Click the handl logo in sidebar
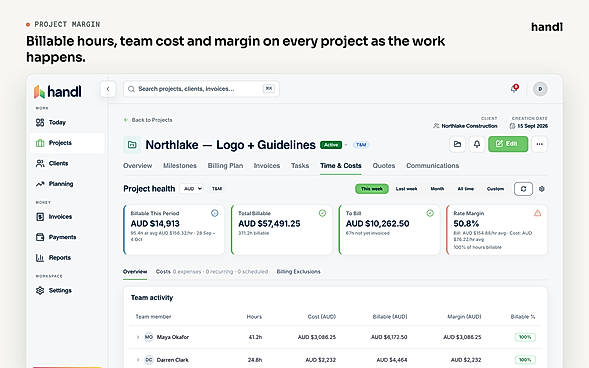Image resolution: width=589 pixels, height=368 pixels. coord(57,92)
